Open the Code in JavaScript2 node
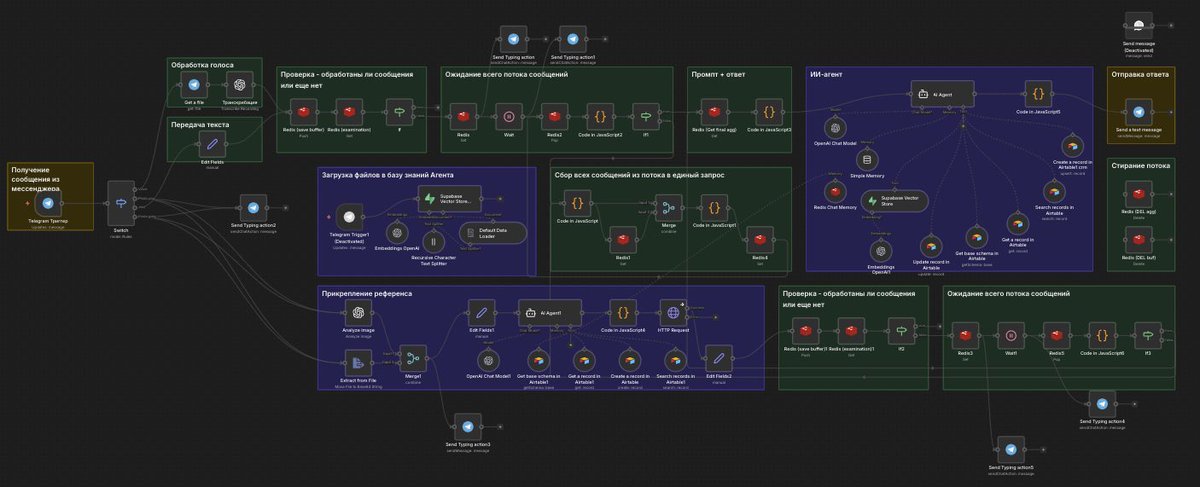The height and width of the screenshot is (487, 1200). coord(600,116)
